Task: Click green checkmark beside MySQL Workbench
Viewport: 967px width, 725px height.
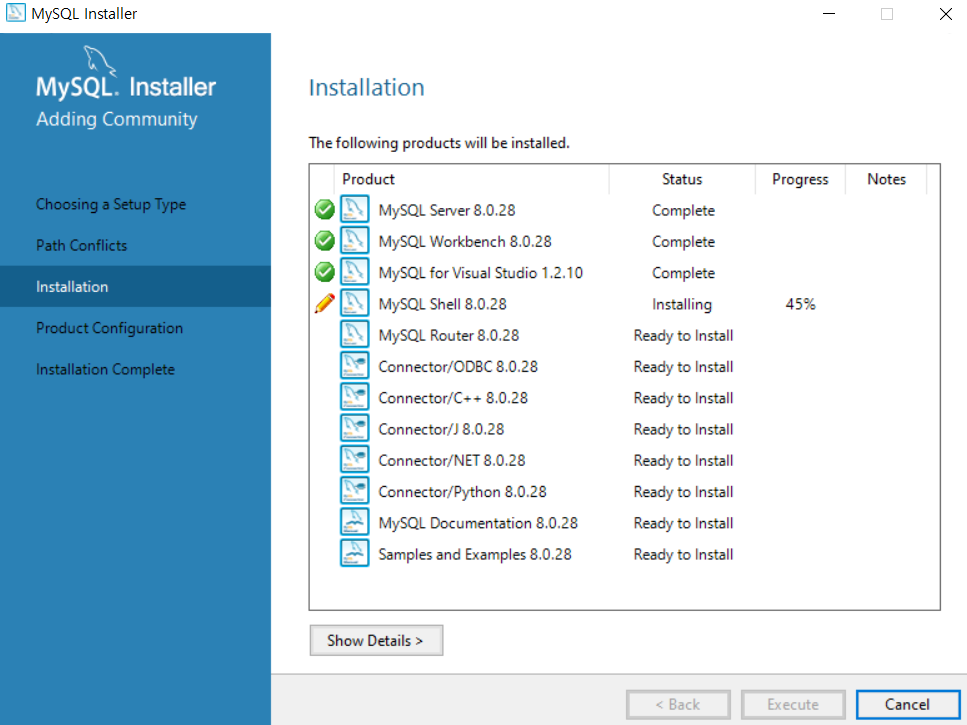Action: [x=324, y=240]
